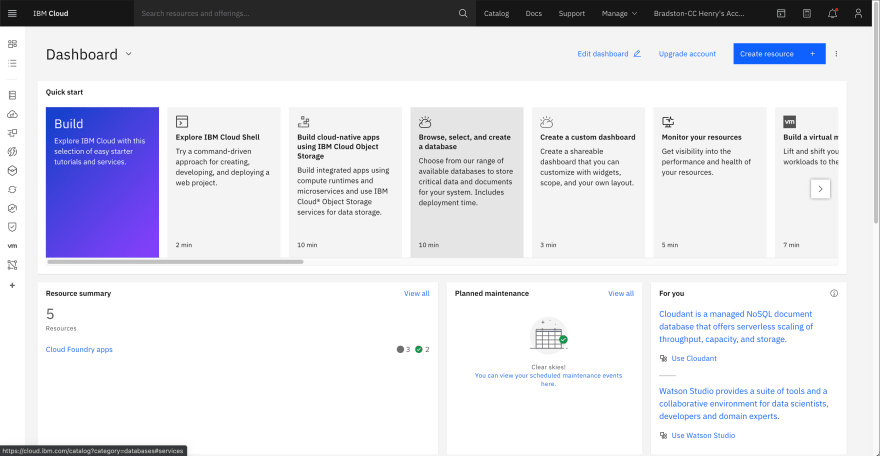Screen dimensions: 880x456
Task: Click the plus icon at sidebar bottom
Action: point(12,285)
